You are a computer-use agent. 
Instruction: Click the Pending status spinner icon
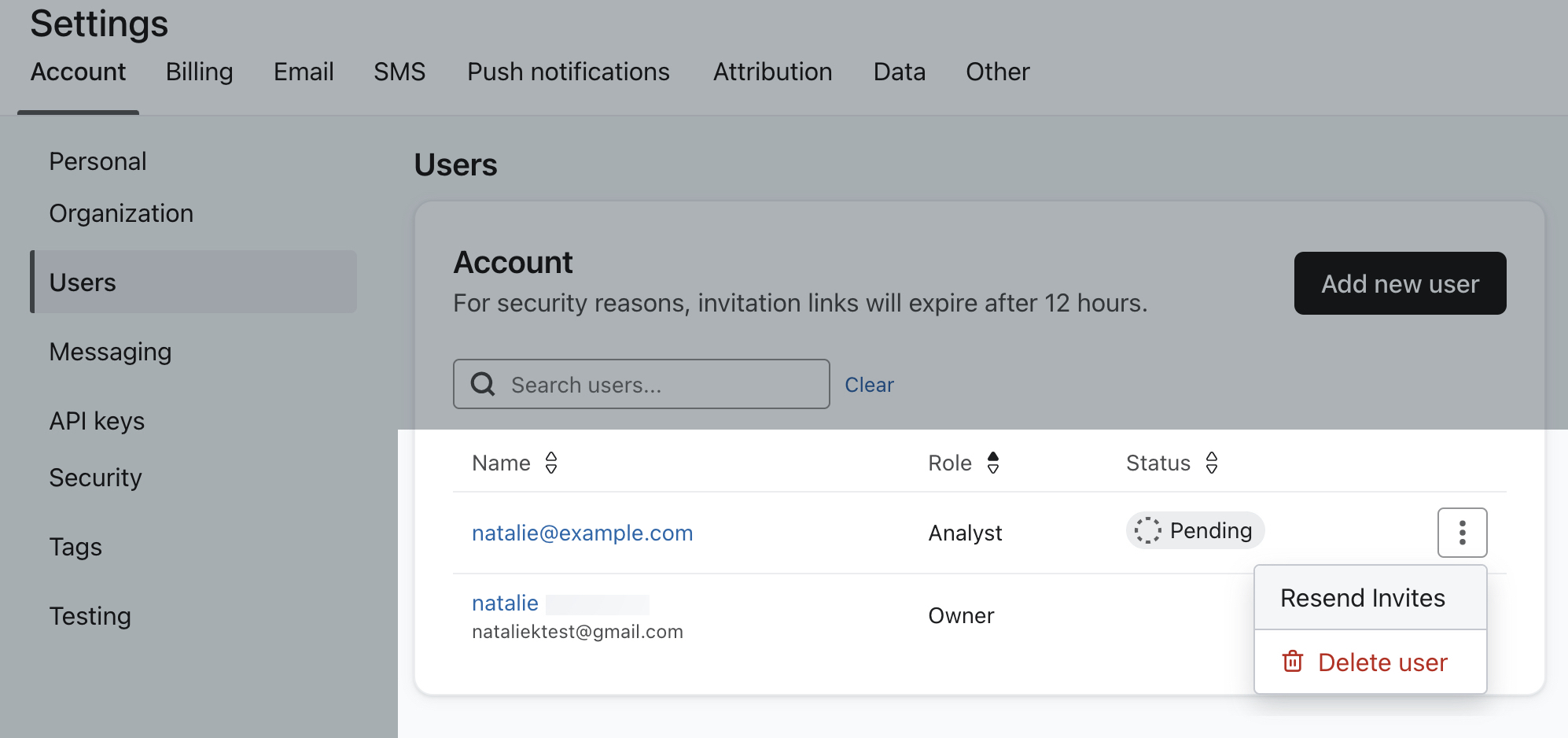pos(1147,530)
